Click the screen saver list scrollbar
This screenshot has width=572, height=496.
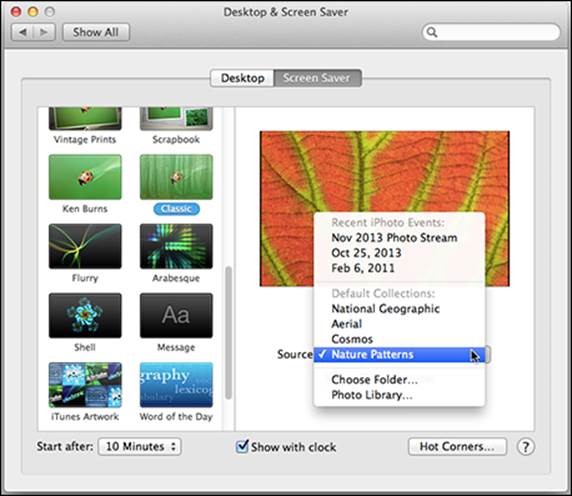[228, 333]
